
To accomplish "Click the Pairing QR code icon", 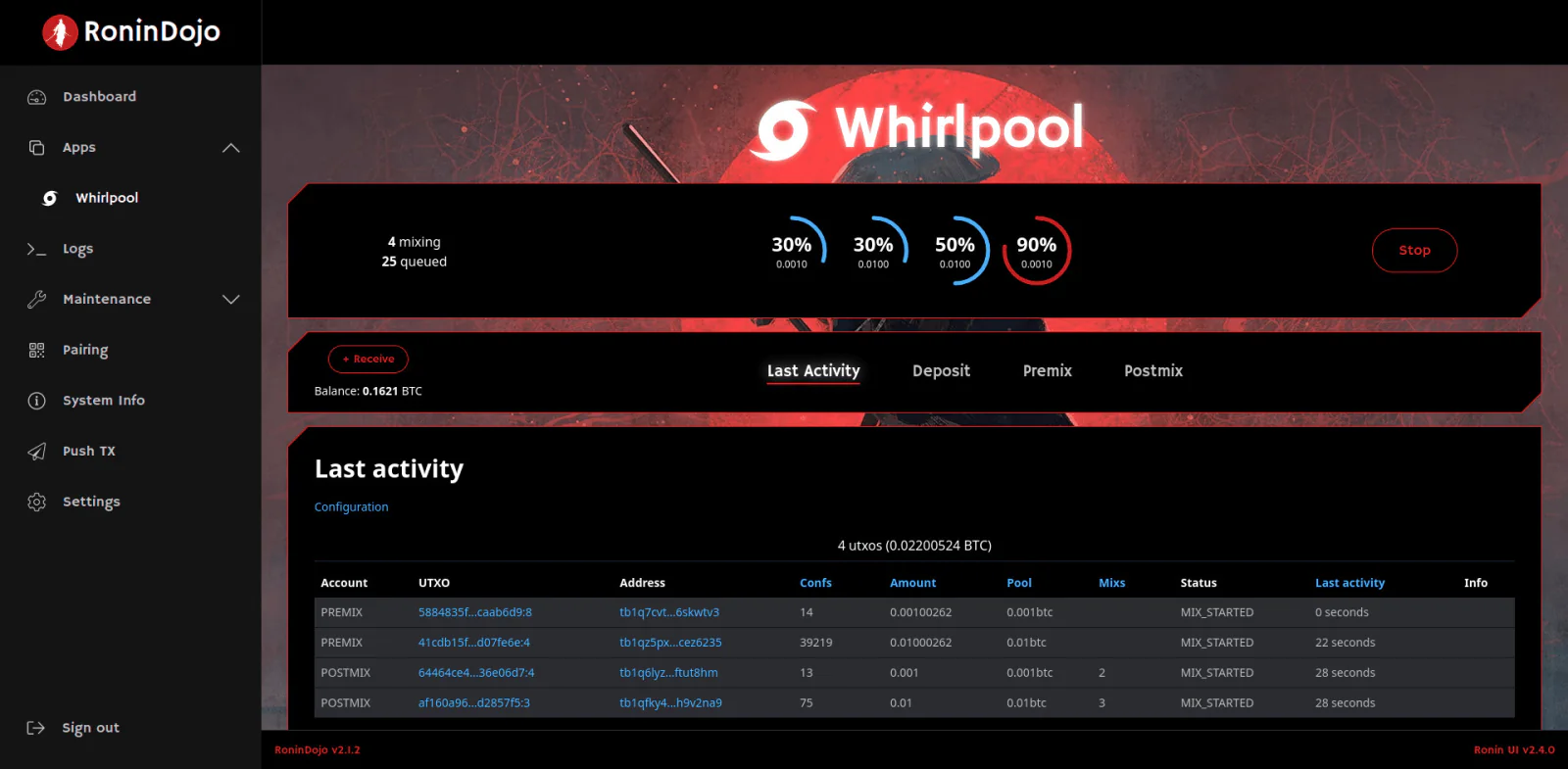I will pos(37,350).
